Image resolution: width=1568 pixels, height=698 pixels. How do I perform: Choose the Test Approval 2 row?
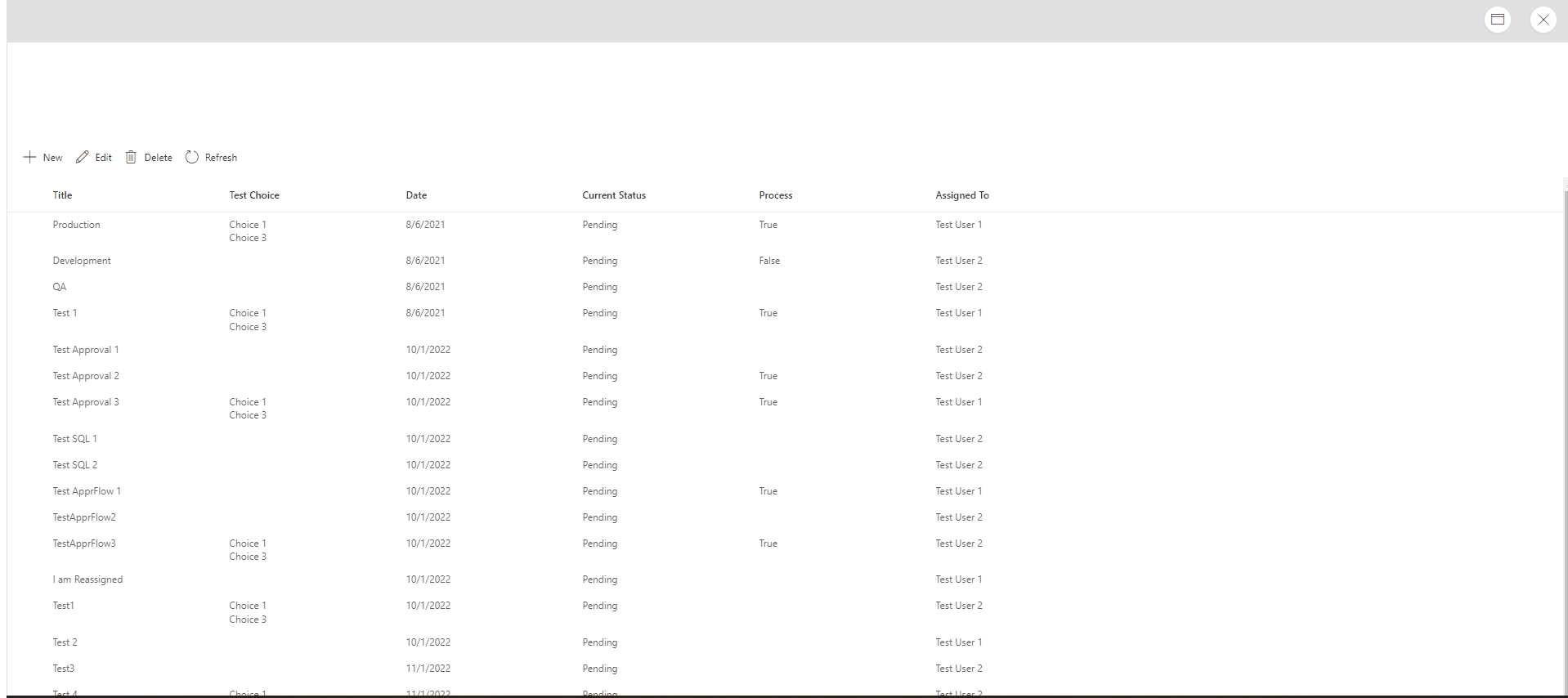point(86,376)
